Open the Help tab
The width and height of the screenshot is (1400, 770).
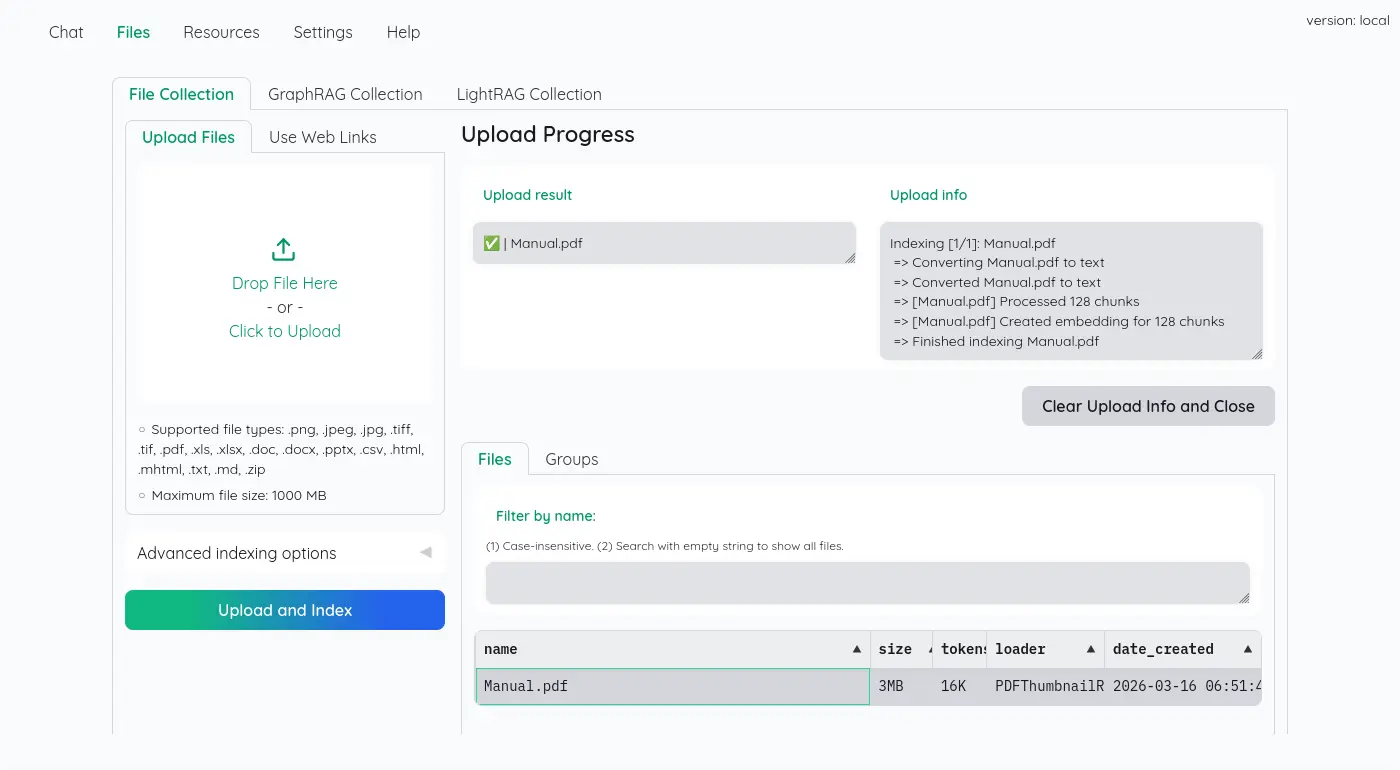(403, 32)
